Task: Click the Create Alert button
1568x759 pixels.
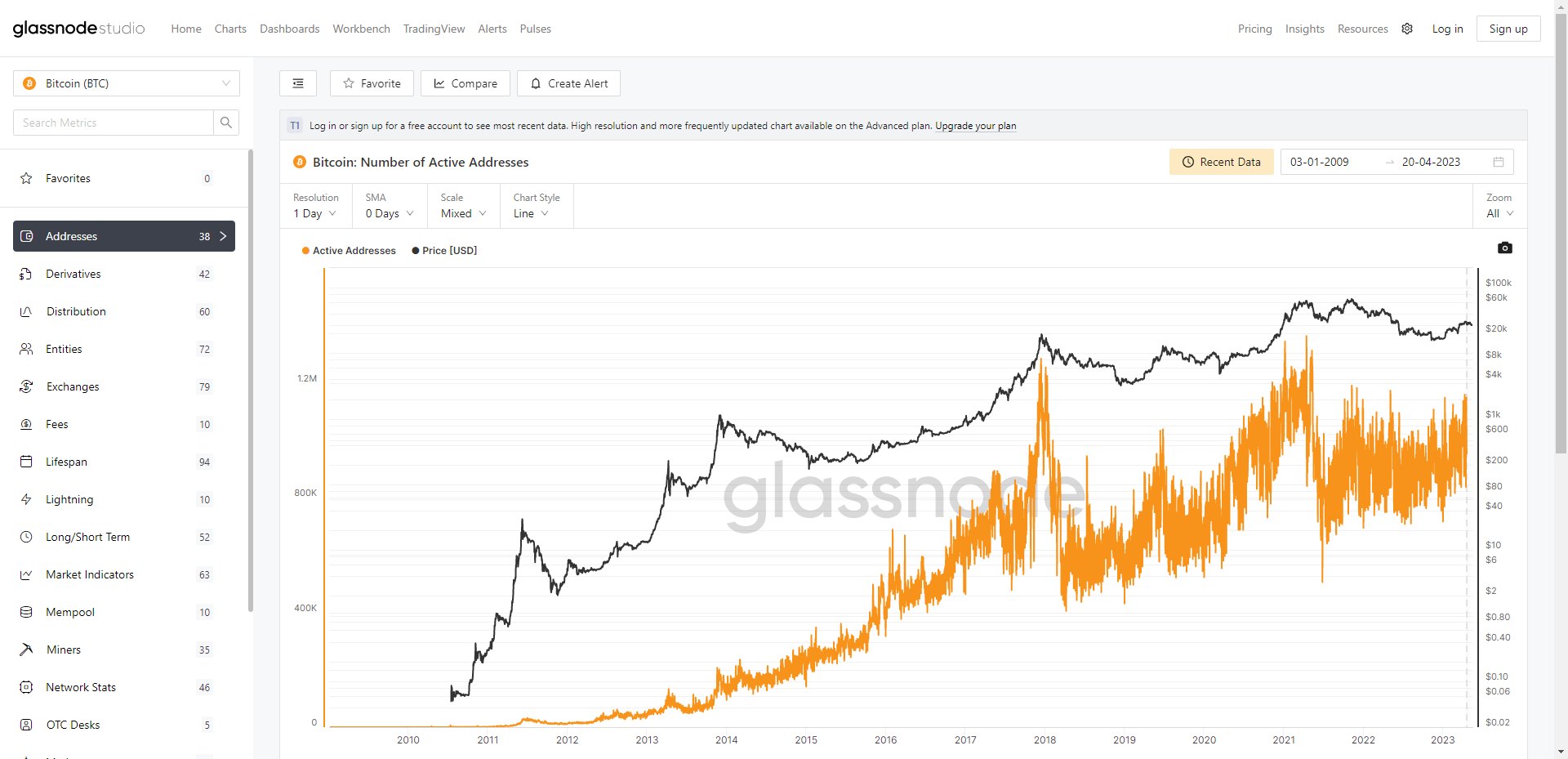Action: pos(568,83)
